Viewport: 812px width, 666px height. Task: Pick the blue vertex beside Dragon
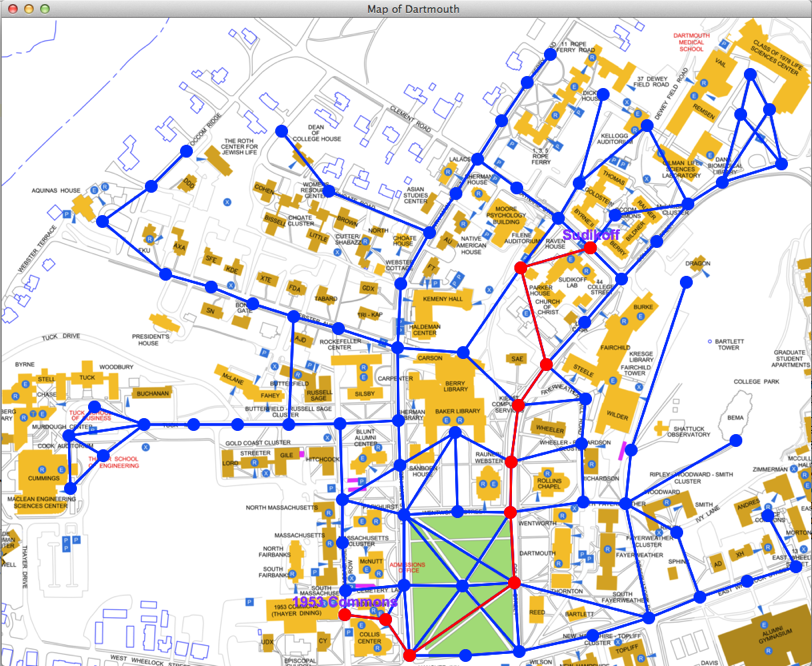click(x=686, y=282)
